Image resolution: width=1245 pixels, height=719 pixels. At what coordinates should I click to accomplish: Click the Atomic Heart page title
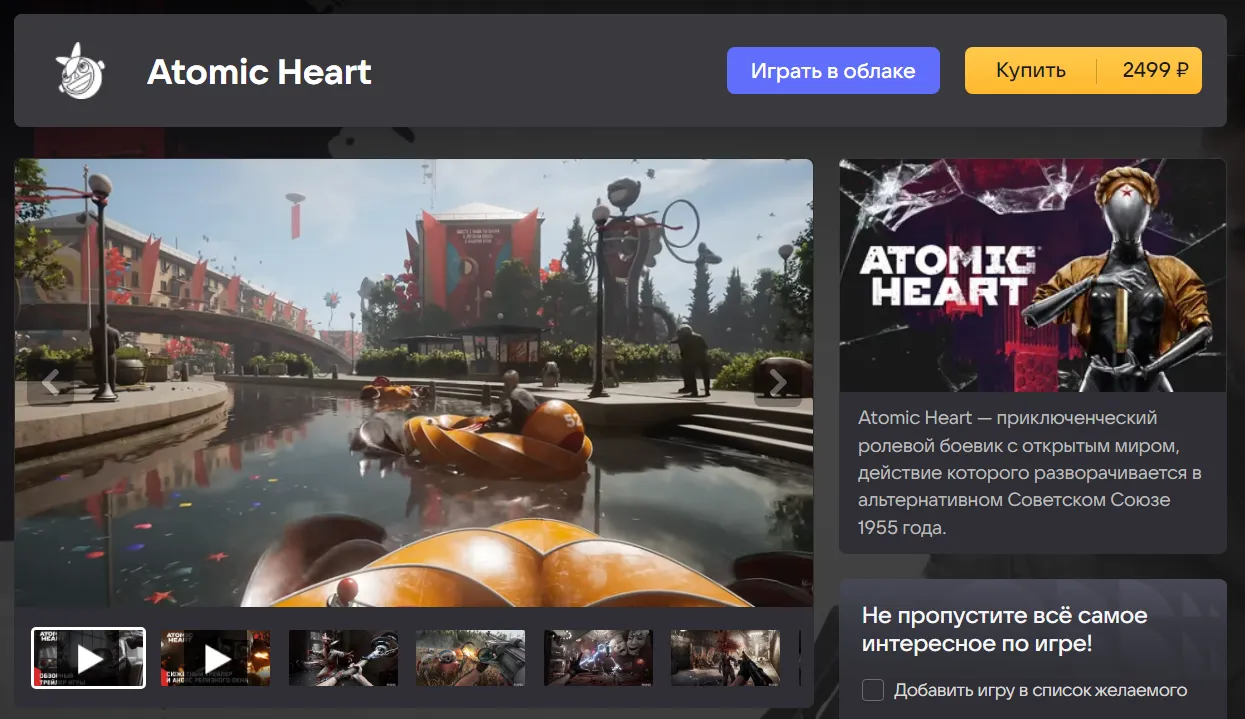pyautogui.click(x=259, y=72)
